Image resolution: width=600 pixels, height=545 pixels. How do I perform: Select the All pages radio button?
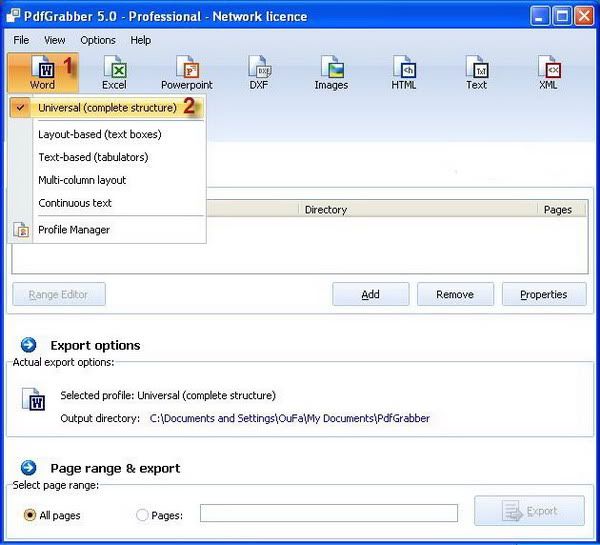pos(29,515)
